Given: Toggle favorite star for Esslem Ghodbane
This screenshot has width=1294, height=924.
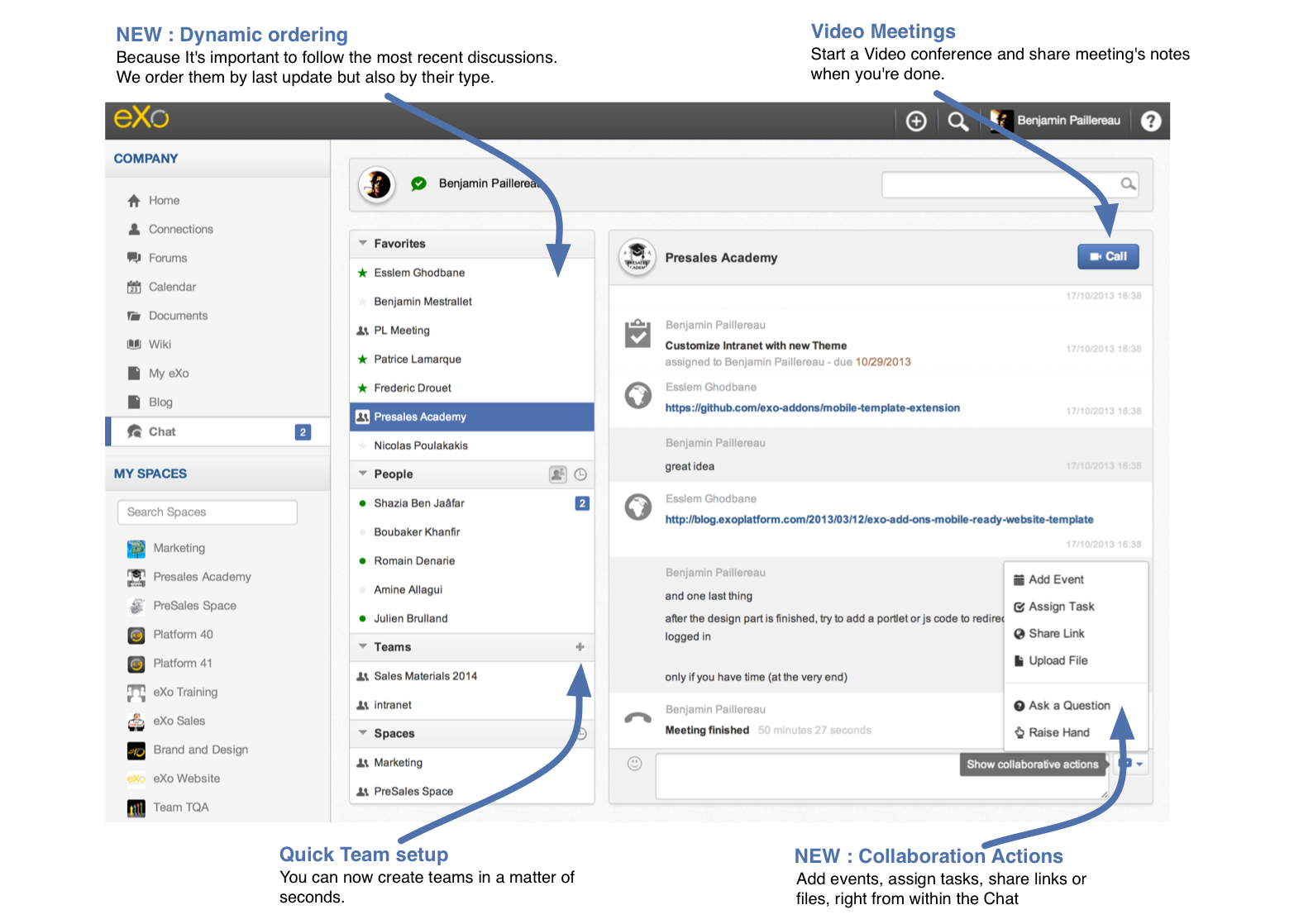Looking at the screenshot, I should pos(362,273).
